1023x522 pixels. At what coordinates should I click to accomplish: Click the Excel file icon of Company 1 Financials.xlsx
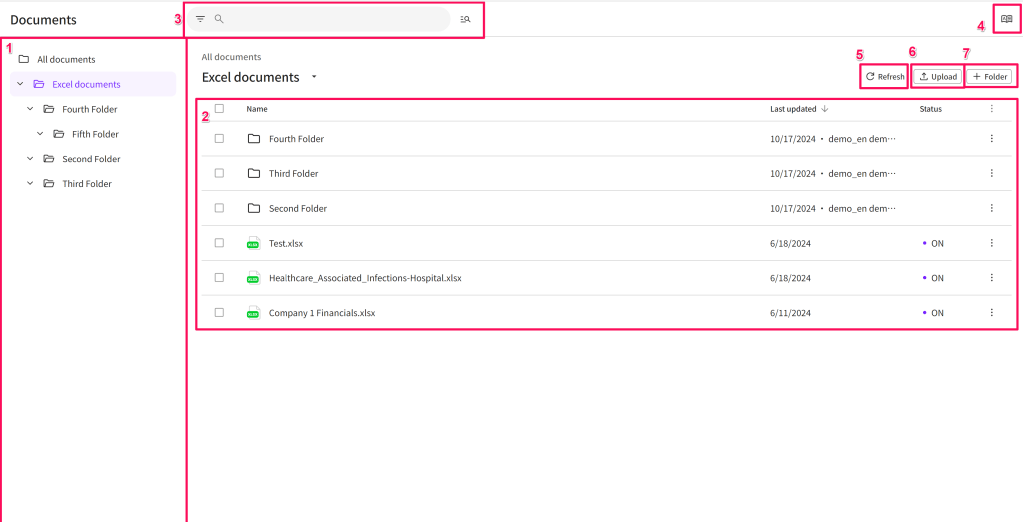[253, 313]
